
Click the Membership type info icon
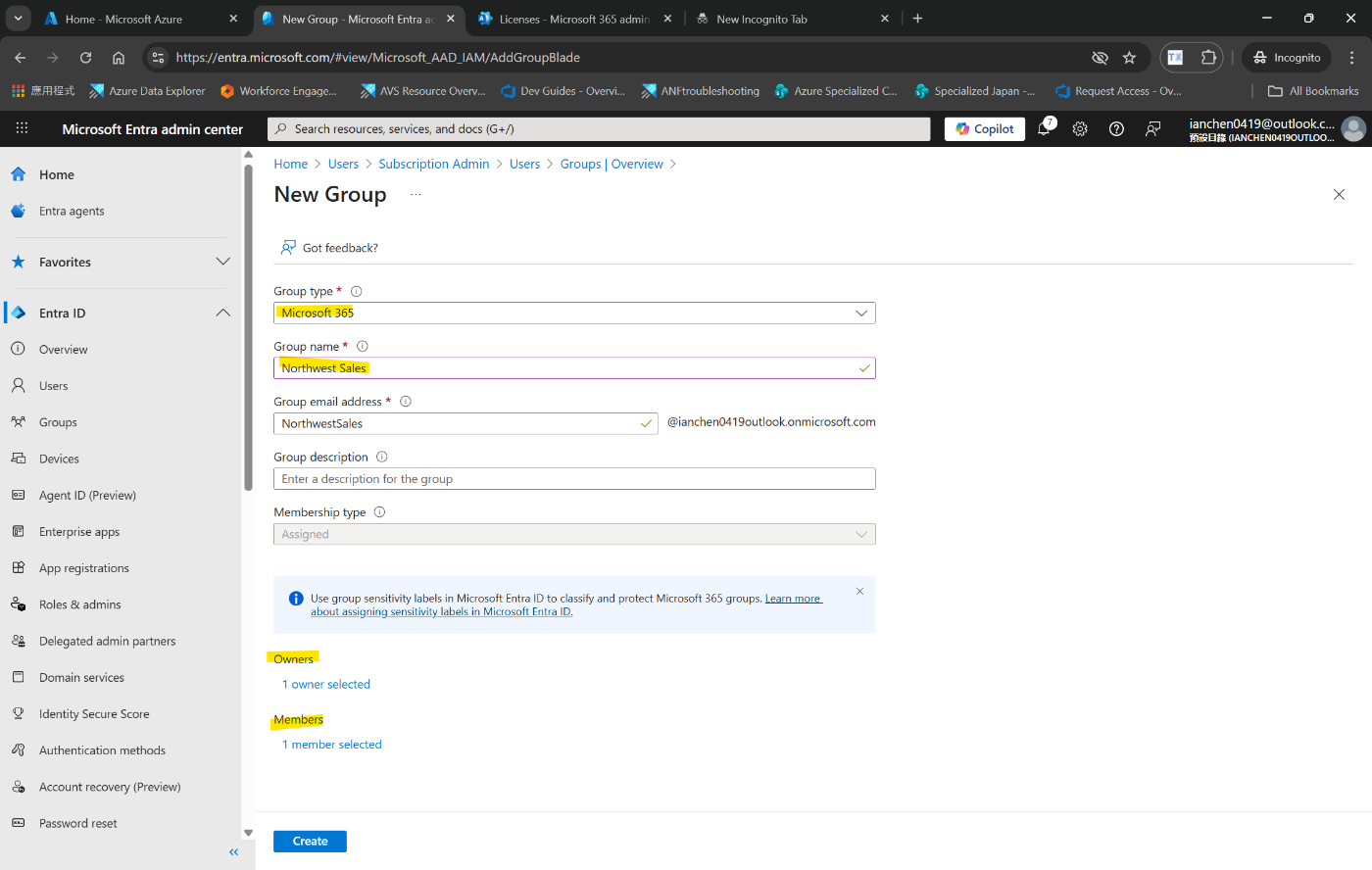click(380, 511)
